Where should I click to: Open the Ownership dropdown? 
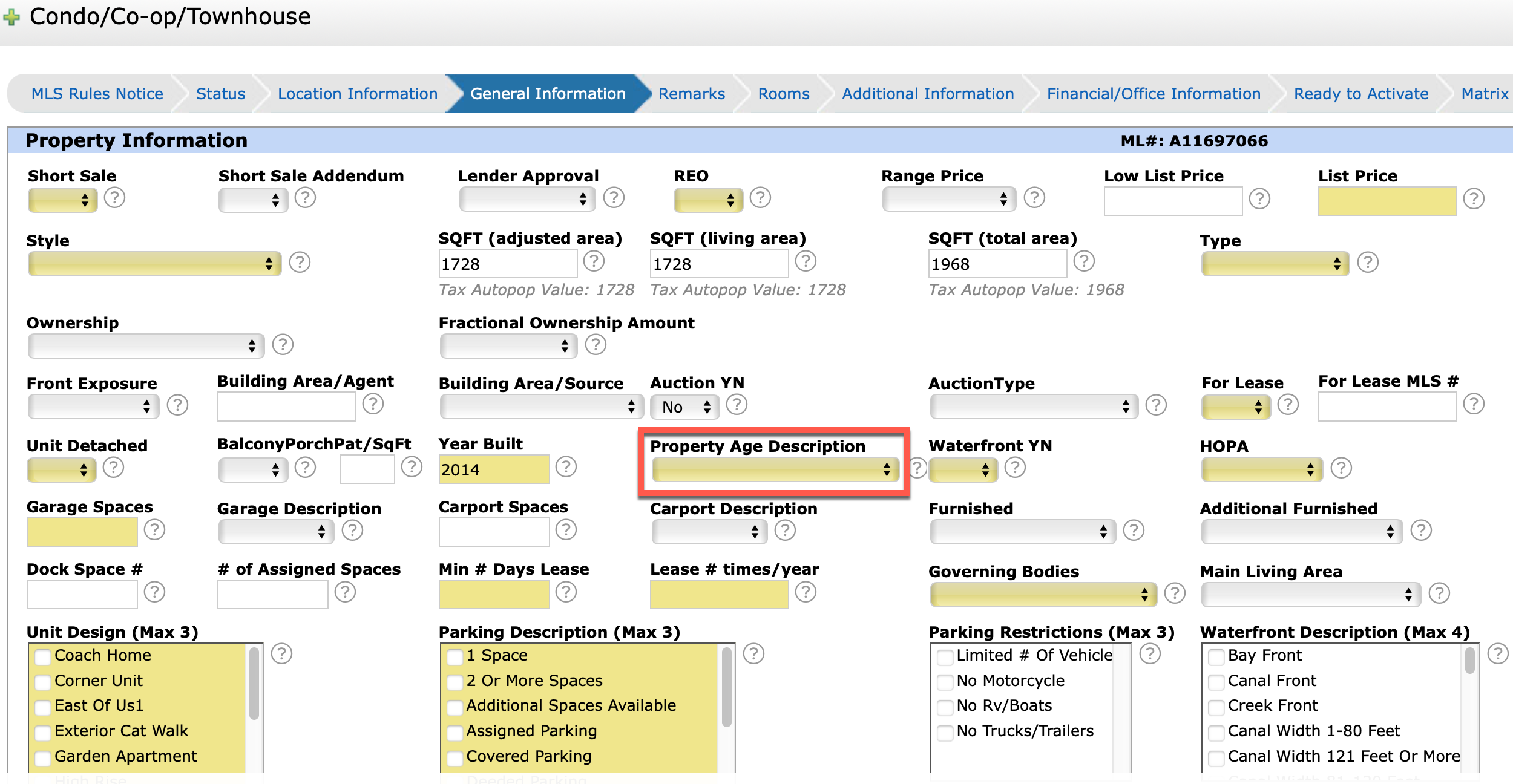coord(146,345)
